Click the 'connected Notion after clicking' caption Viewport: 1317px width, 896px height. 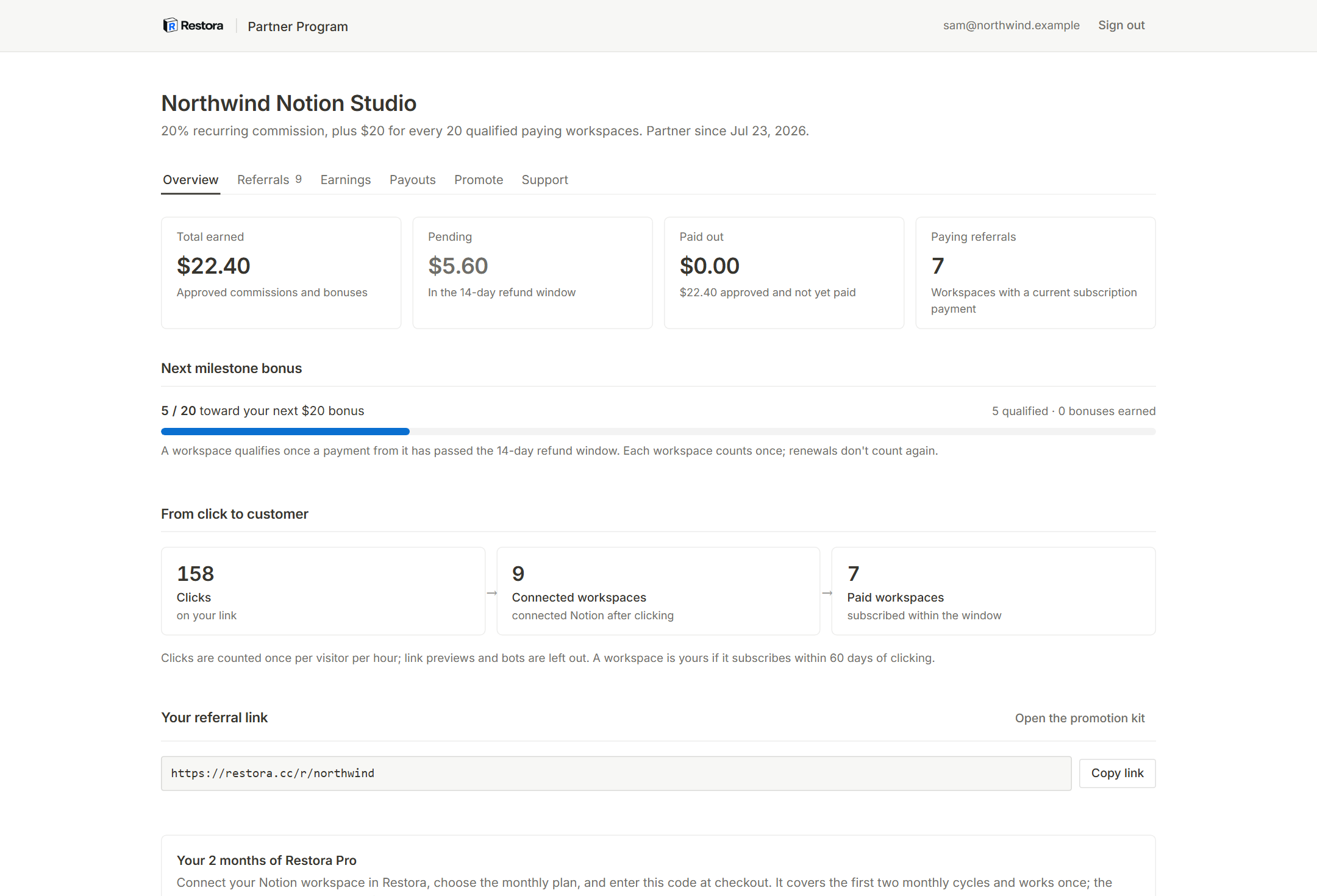point(592,616)
